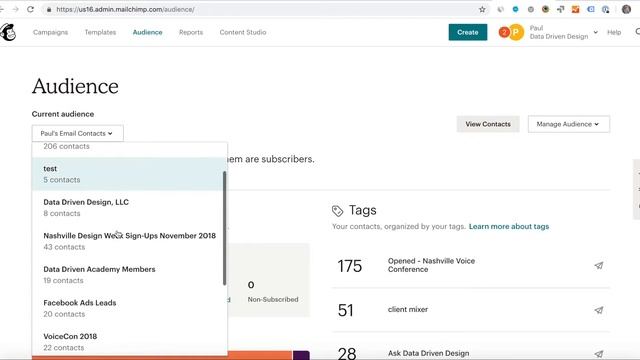Send campaign to Ask Data Driven Design tag
This screenshot has width=640, height=360.
click(599, 353)
